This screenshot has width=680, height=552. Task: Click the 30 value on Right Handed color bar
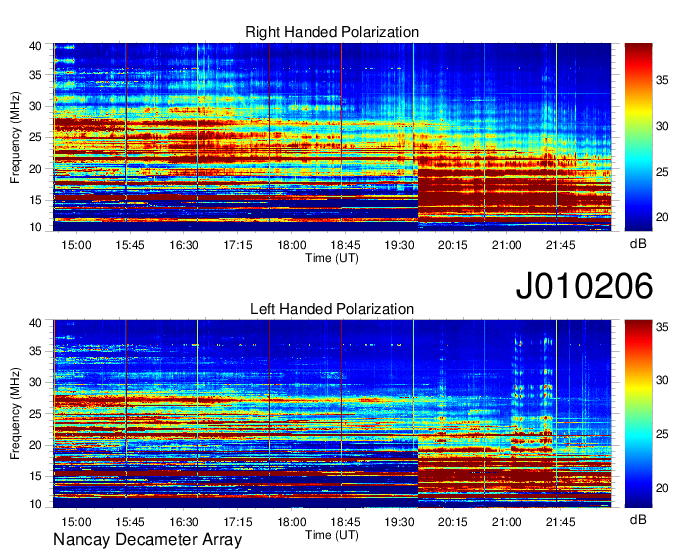pyautogui.click(x=662, y=126)
